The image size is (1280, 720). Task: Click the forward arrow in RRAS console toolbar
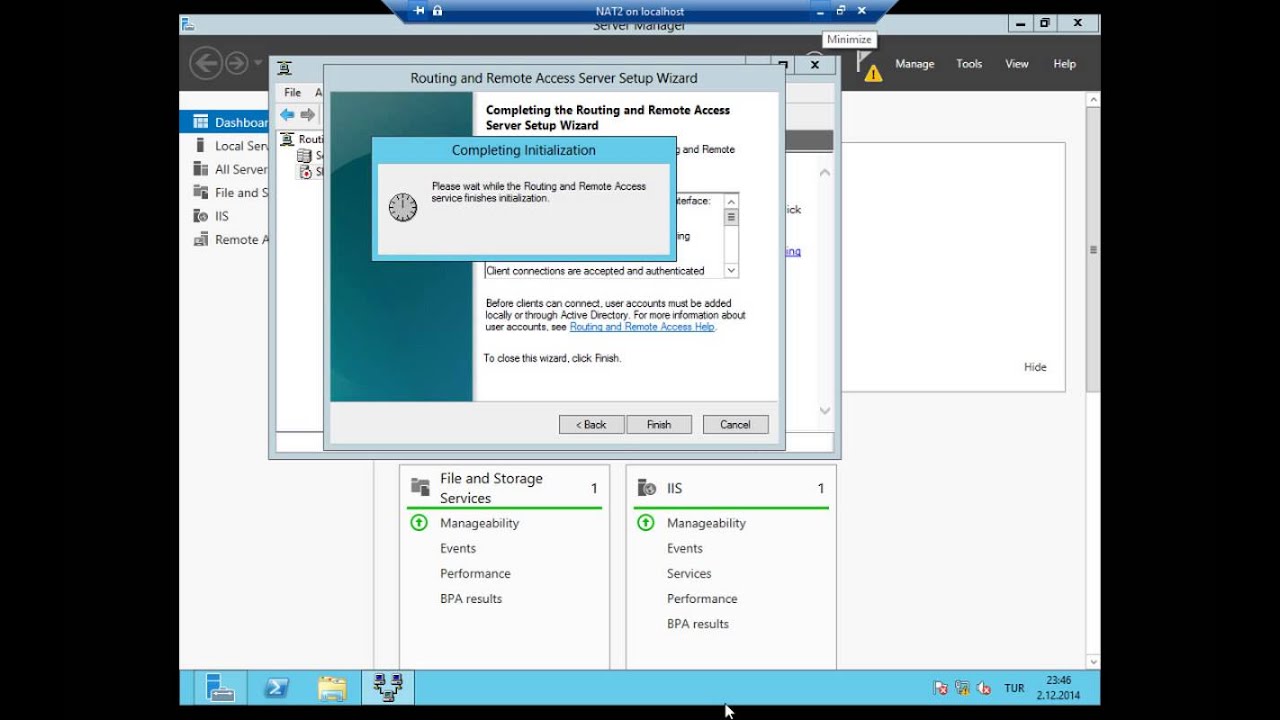point(308,114)
